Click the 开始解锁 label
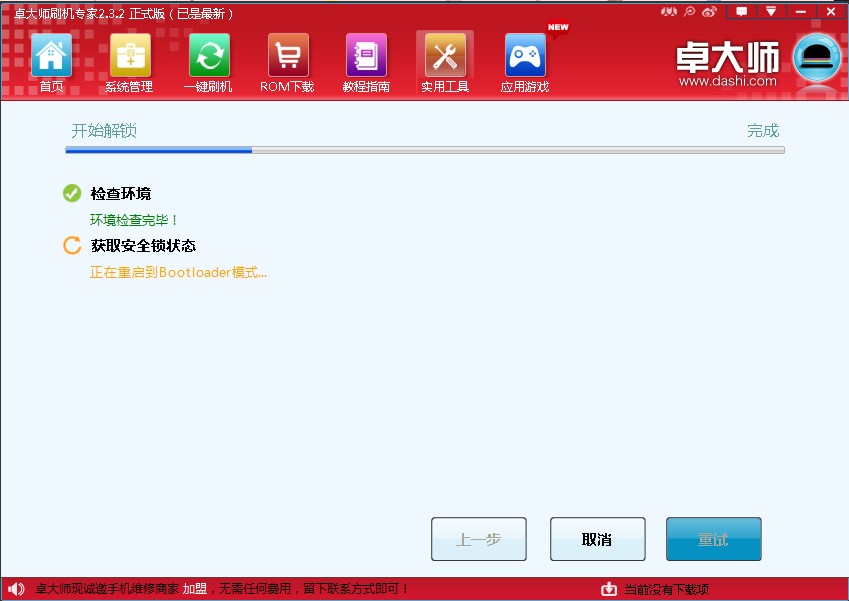The width and height of the screenshot is (849, 601). (104, 130)
